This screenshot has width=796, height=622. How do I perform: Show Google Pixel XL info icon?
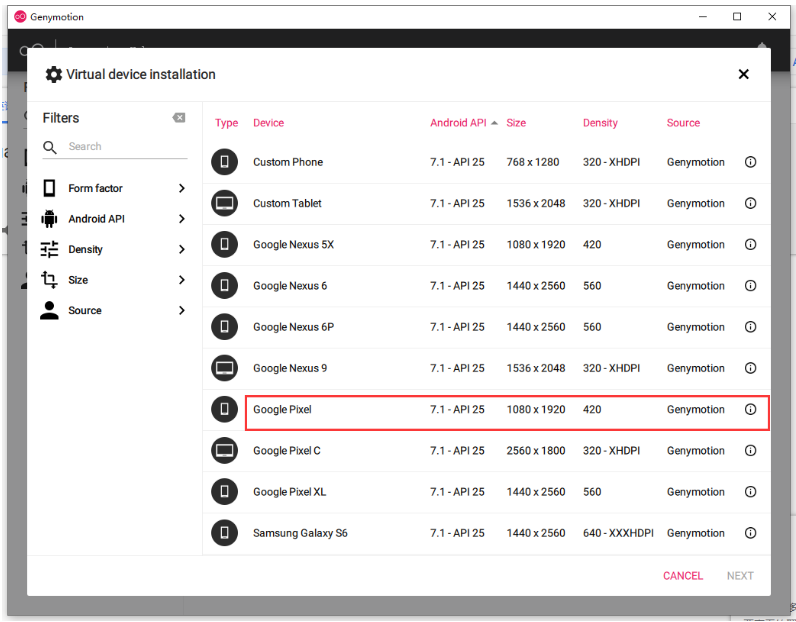click(750, 492)
